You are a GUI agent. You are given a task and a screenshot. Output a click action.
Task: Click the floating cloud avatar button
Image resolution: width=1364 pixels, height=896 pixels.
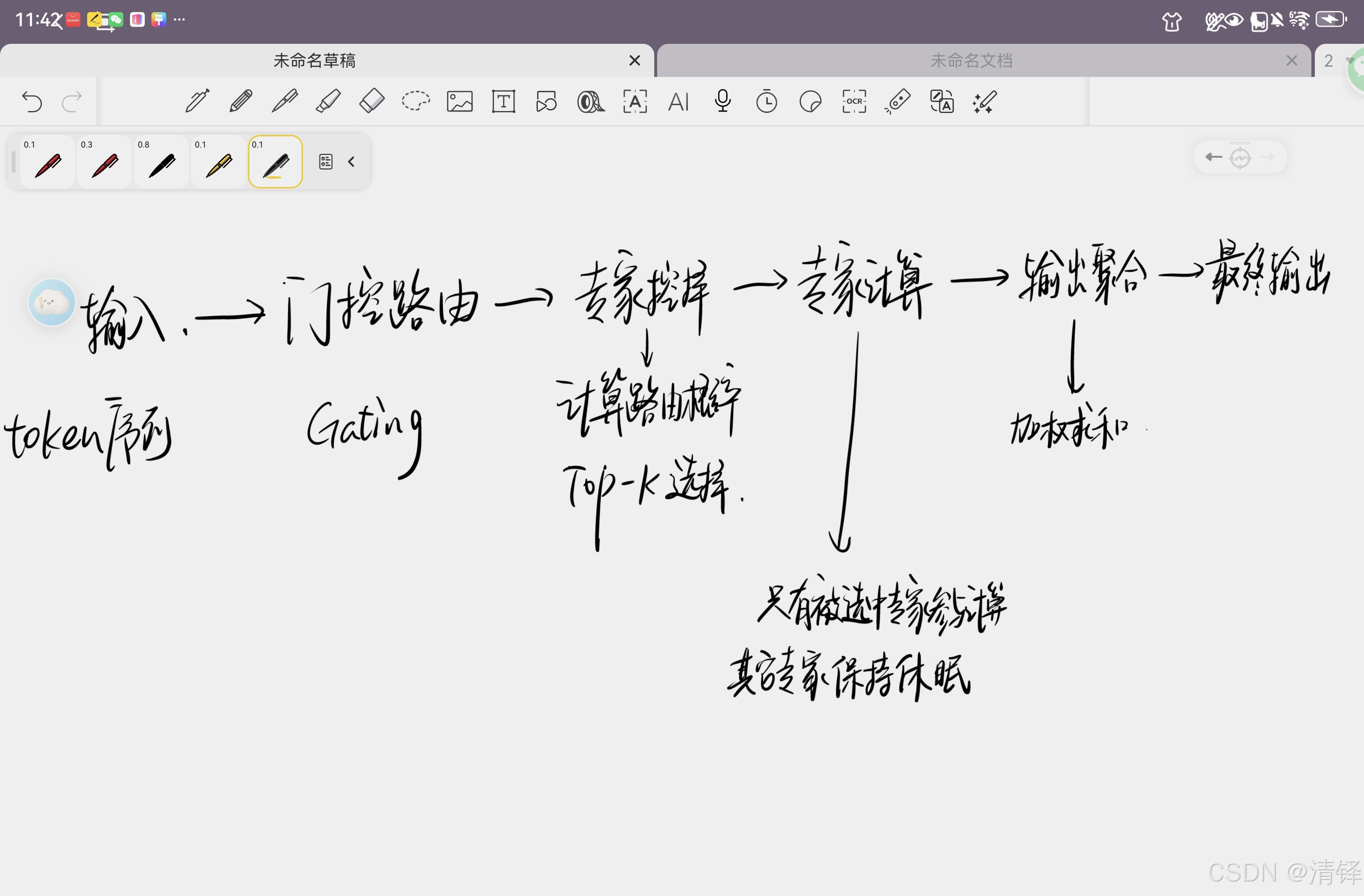(52, 302)
